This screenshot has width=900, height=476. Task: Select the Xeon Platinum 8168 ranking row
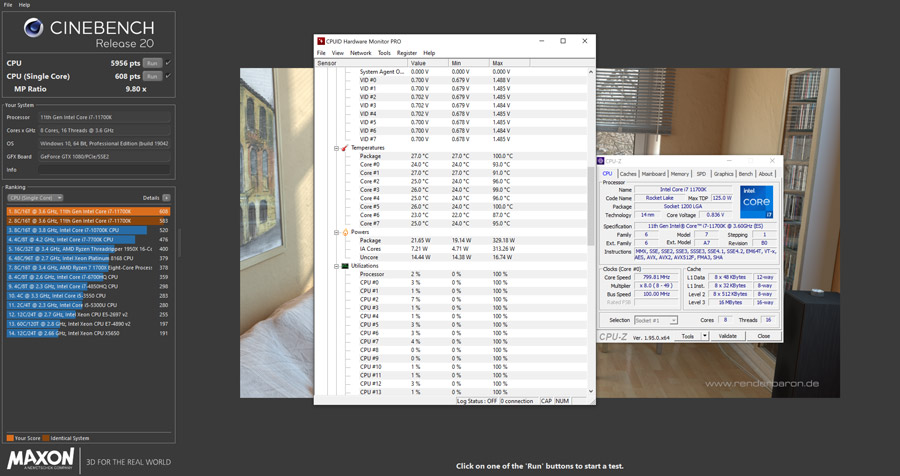coord(88,258)
